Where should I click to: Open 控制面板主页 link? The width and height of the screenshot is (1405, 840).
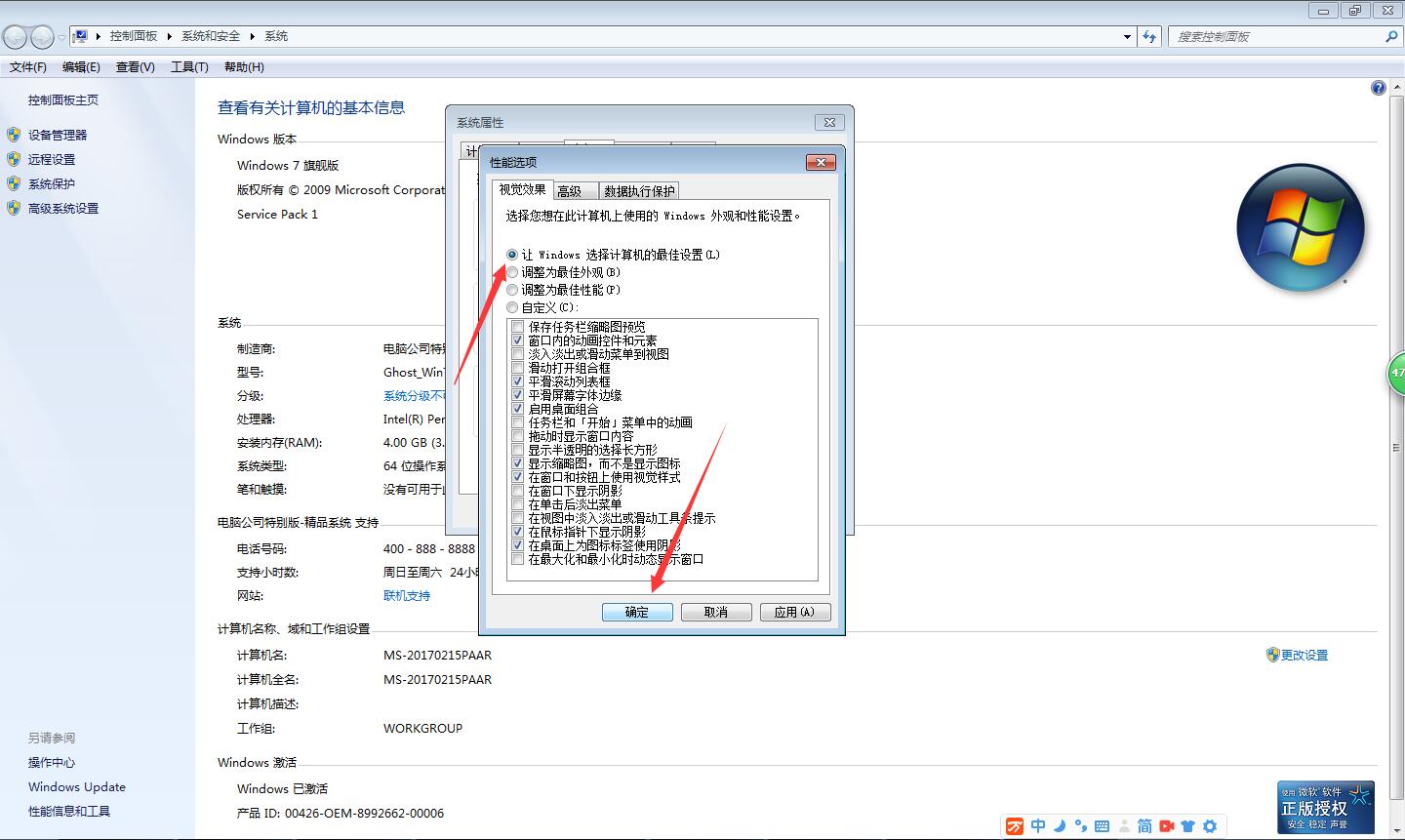pos(63,100)
